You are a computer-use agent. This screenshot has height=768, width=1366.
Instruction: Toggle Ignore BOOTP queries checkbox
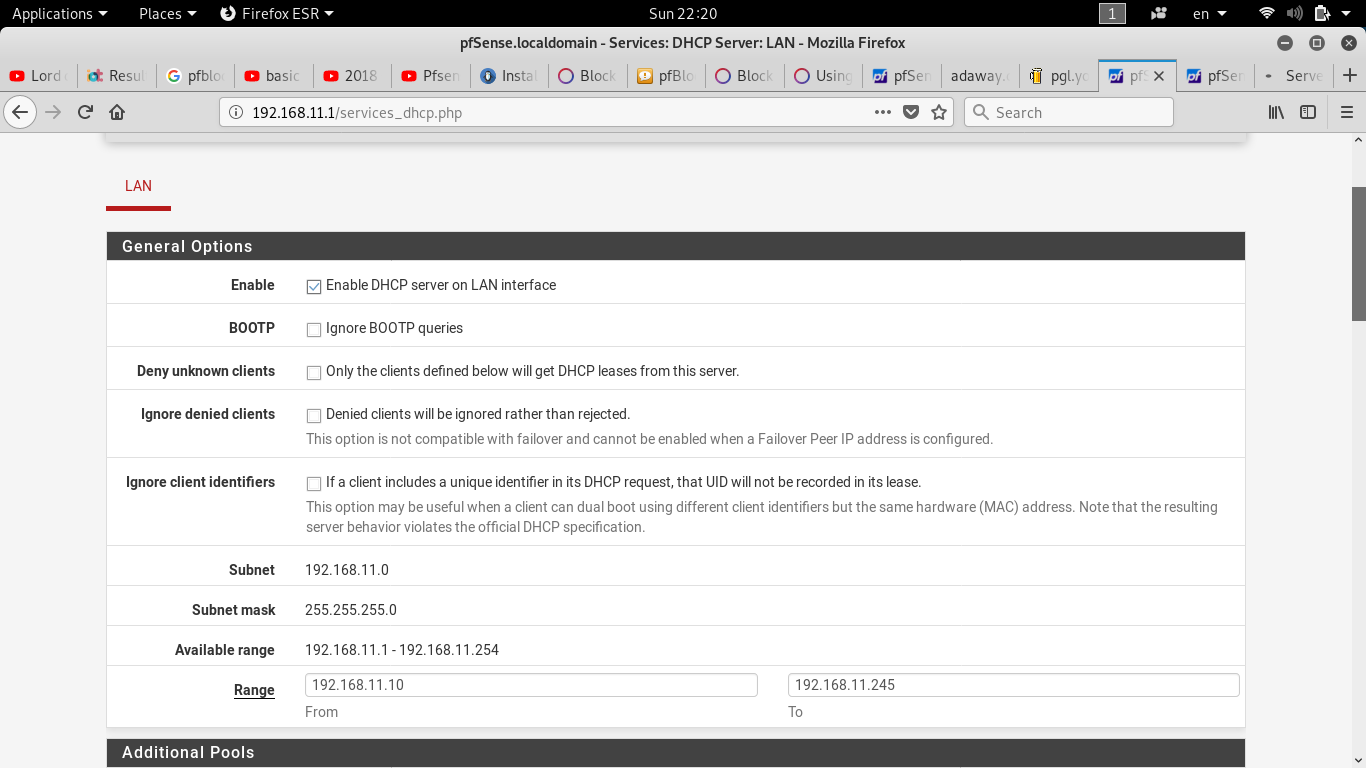pyautogui.click(x=314, y=329)
